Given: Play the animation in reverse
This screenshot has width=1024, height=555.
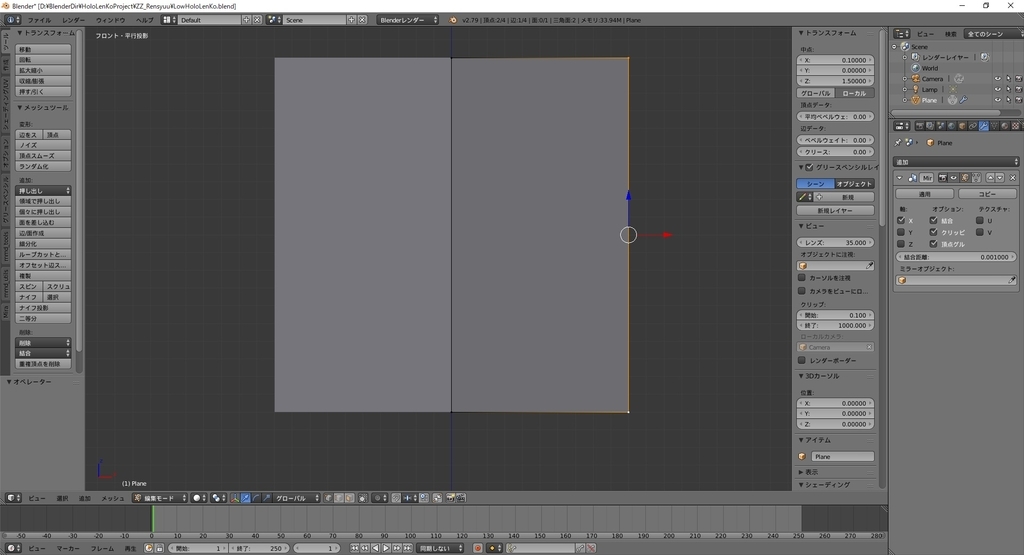Looking at the screenshot, I should pos(376,548).
